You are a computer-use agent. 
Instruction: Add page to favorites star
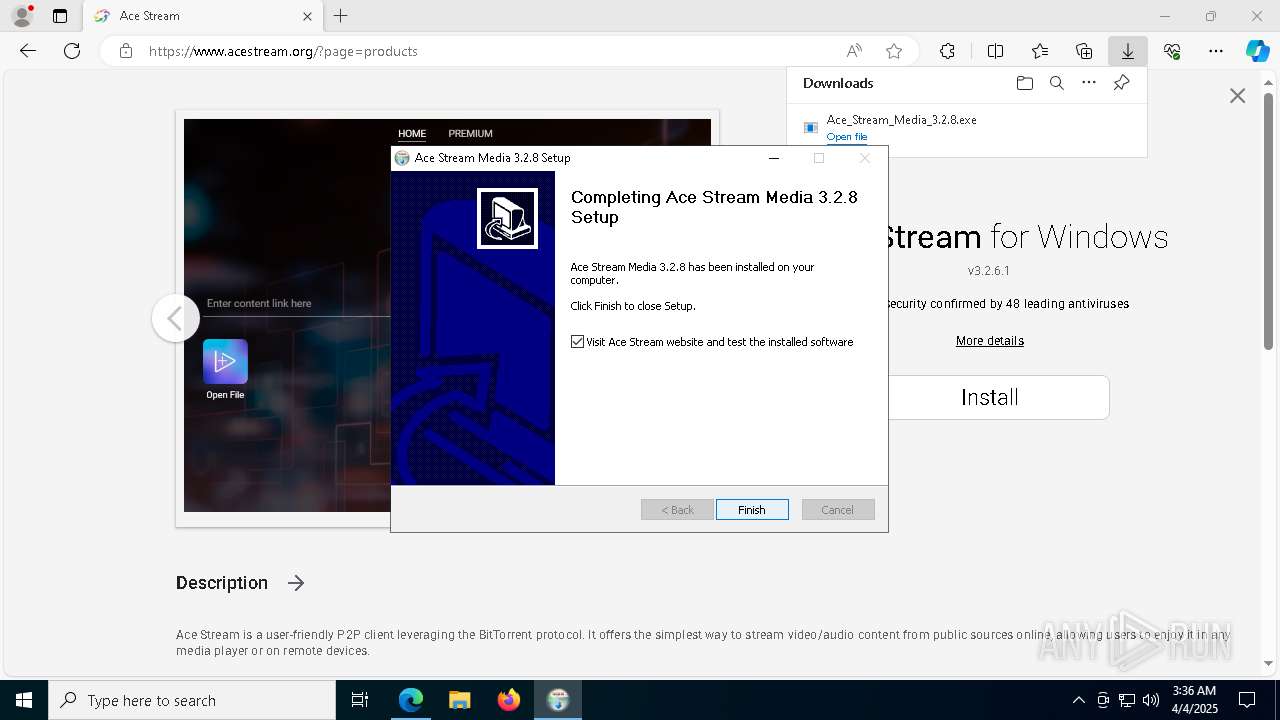pos(894,51)
